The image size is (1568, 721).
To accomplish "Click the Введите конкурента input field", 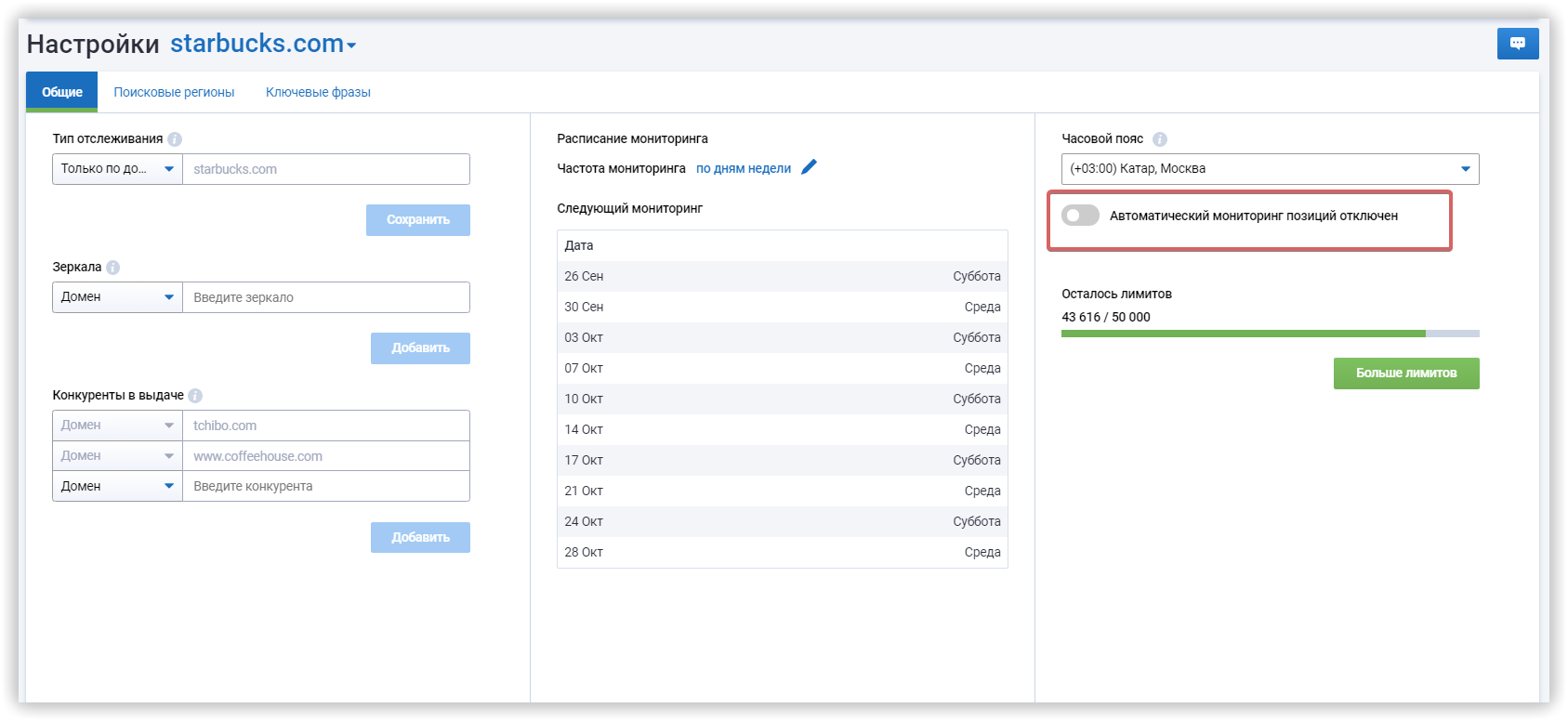I will pos(326,486).
